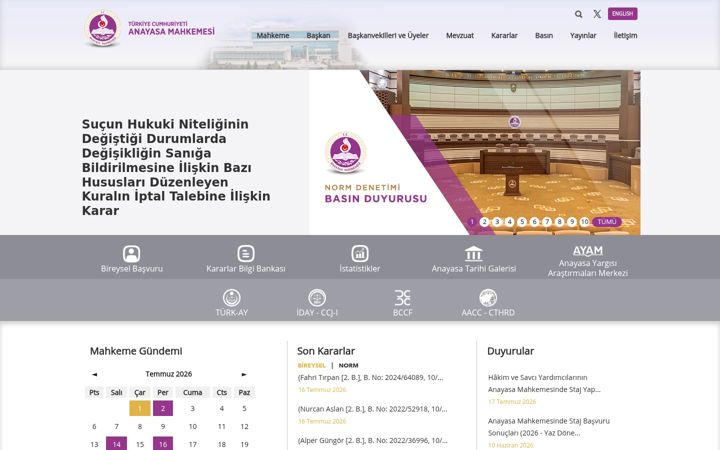
Task: Switch the site language to ENGLISH
Action: (x=622, y=14)
